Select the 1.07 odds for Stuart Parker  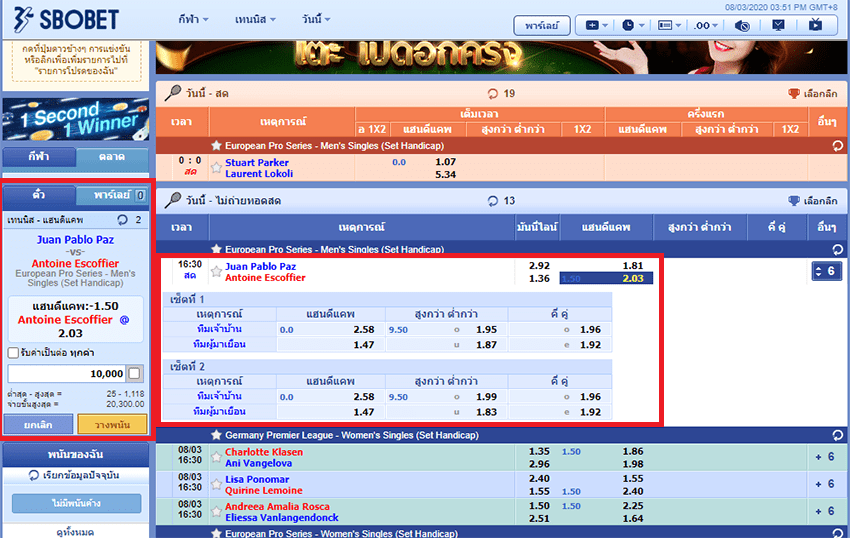click(445, 162)
